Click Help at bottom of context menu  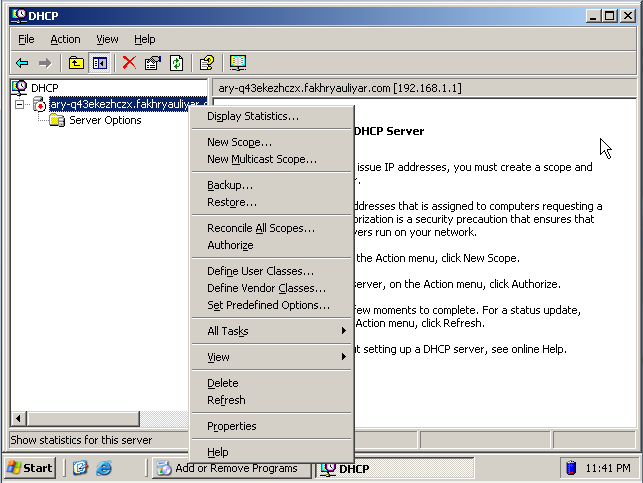tap(271, 452)
